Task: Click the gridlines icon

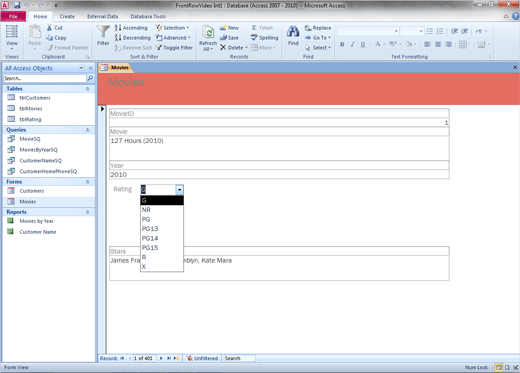Action: click(x=463, y=44)
